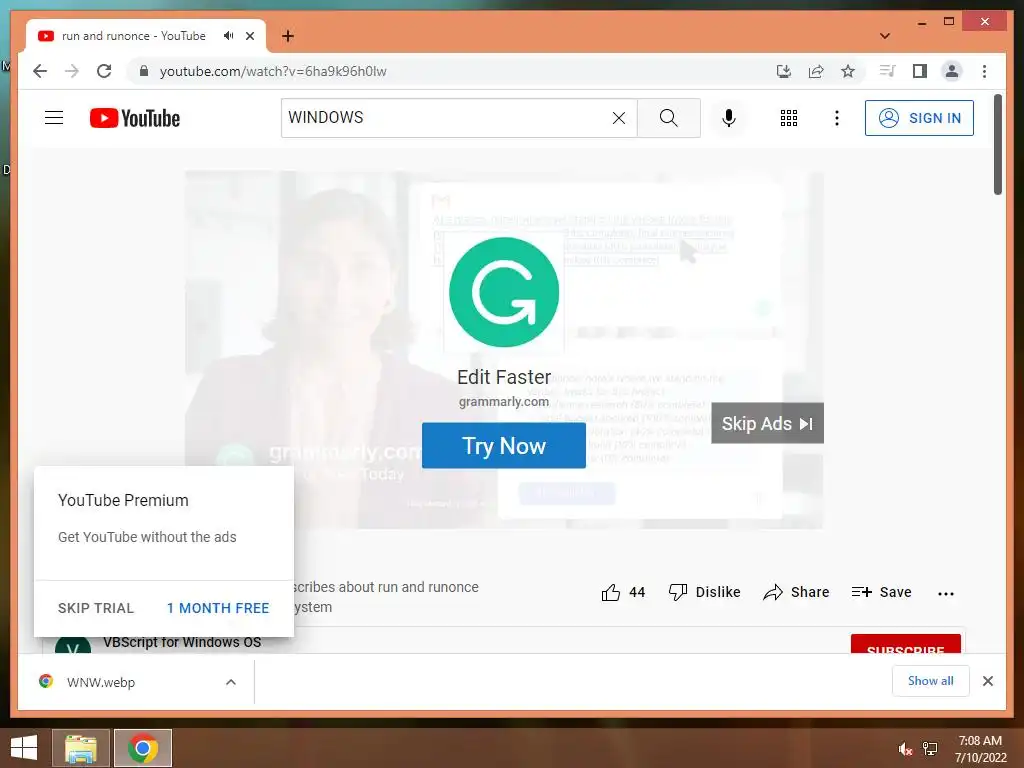Image resolution: width=1024 pixels, height=768 pixels.
Task: Open the WNW.webp download item
Action: click(101, 682)
